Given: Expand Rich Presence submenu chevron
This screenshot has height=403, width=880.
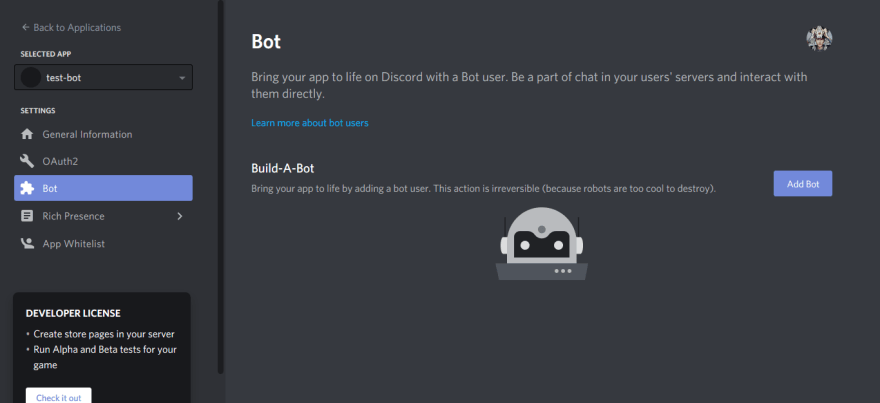Looking at the screenshot, I should tap(180, 216).
